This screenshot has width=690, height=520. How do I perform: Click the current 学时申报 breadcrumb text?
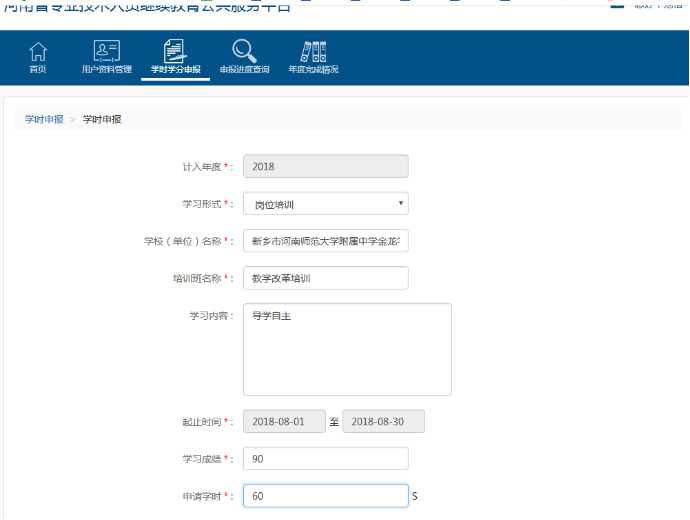click(103, 119)
